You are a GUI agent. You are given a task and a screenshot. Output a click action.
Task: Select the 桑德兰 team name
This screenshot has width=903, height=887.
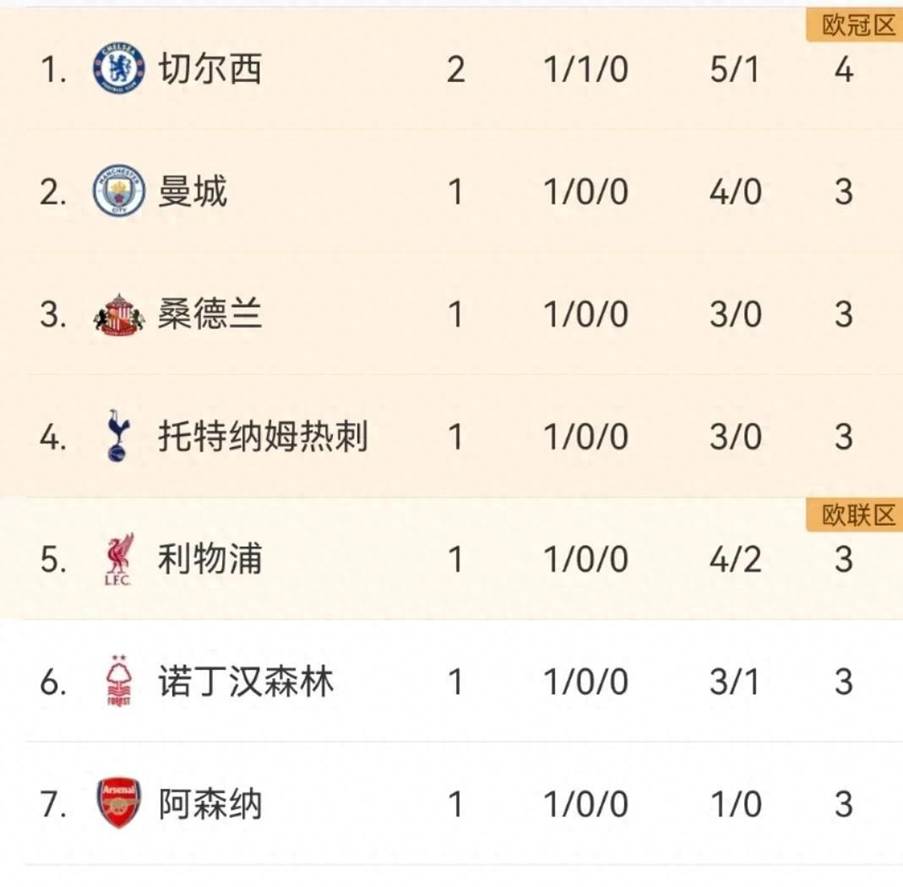click(x=210, y=315)
